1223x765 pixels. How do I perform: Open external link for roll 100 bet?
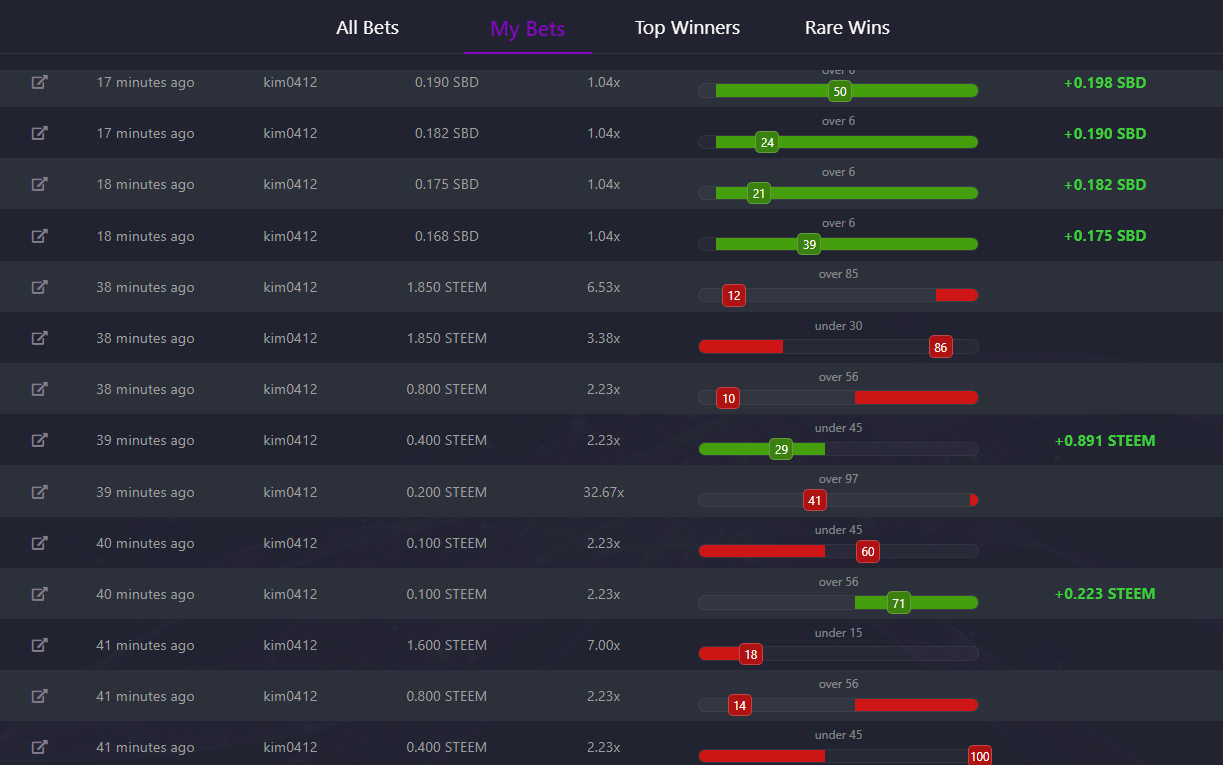[39, 747]
